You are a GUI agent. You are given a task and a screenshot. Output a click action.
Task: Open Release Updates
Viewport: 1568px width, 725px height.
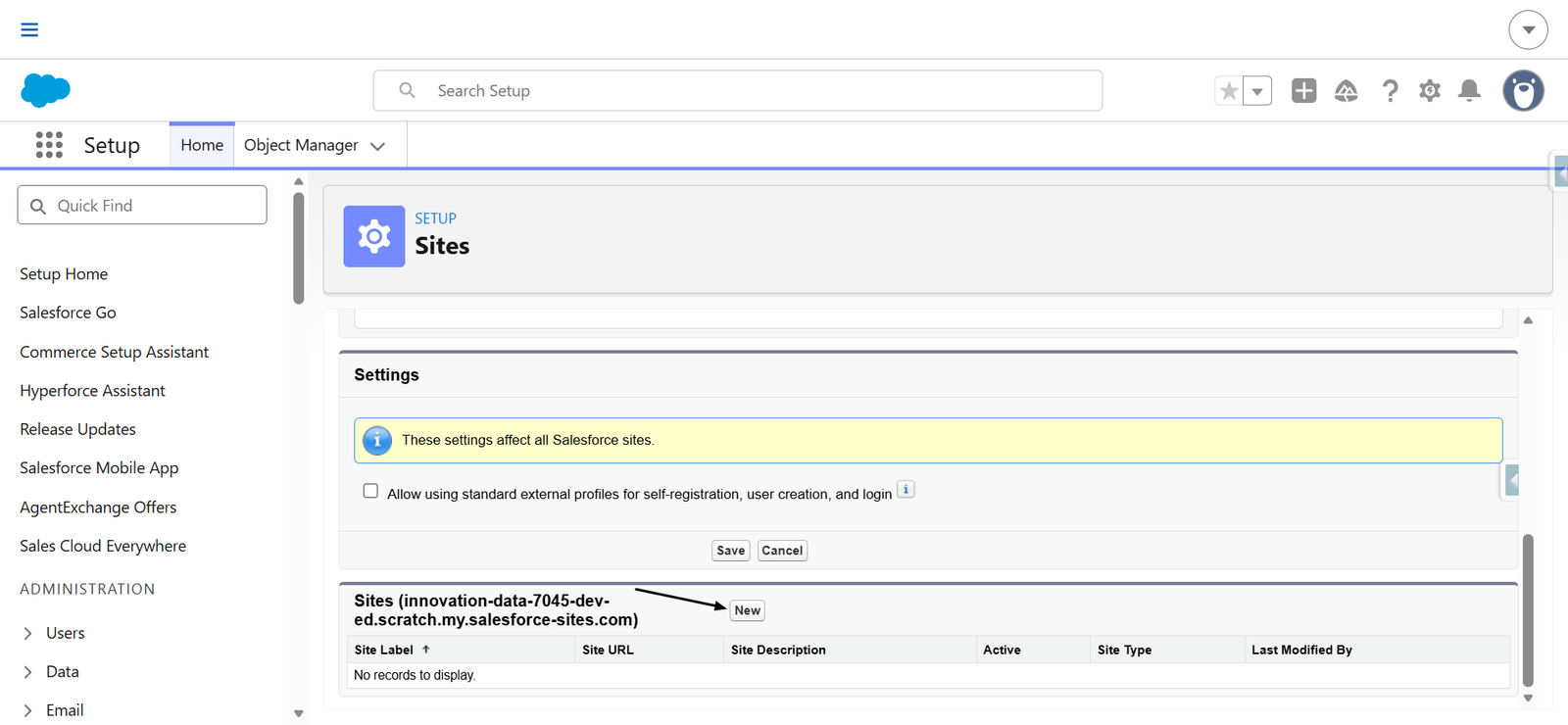(77, 429)
